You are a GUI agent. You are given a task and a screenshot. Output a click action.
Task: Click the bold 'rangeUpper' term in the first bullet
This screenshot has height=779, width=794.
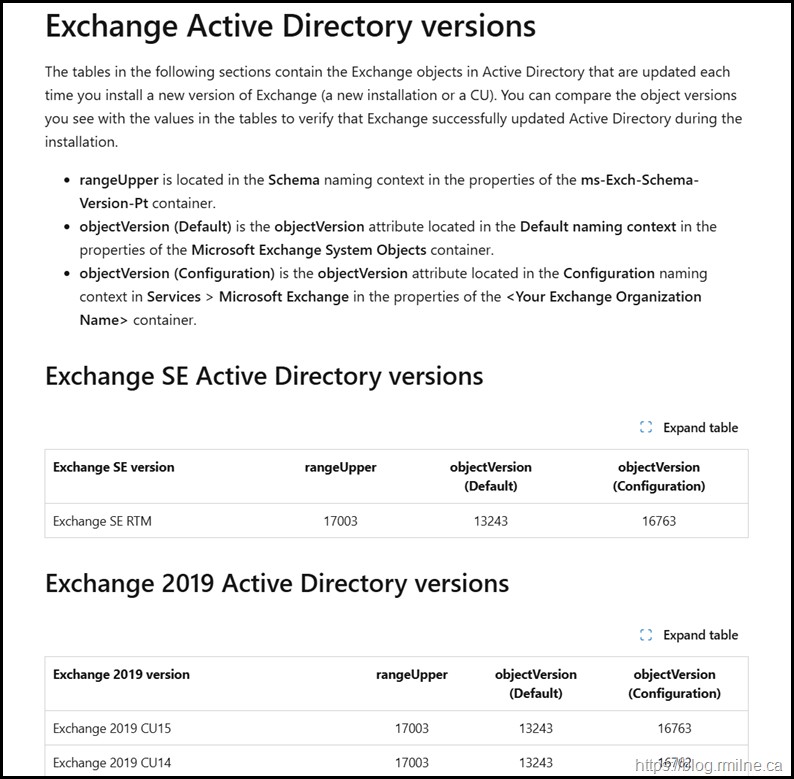point(119,180)
